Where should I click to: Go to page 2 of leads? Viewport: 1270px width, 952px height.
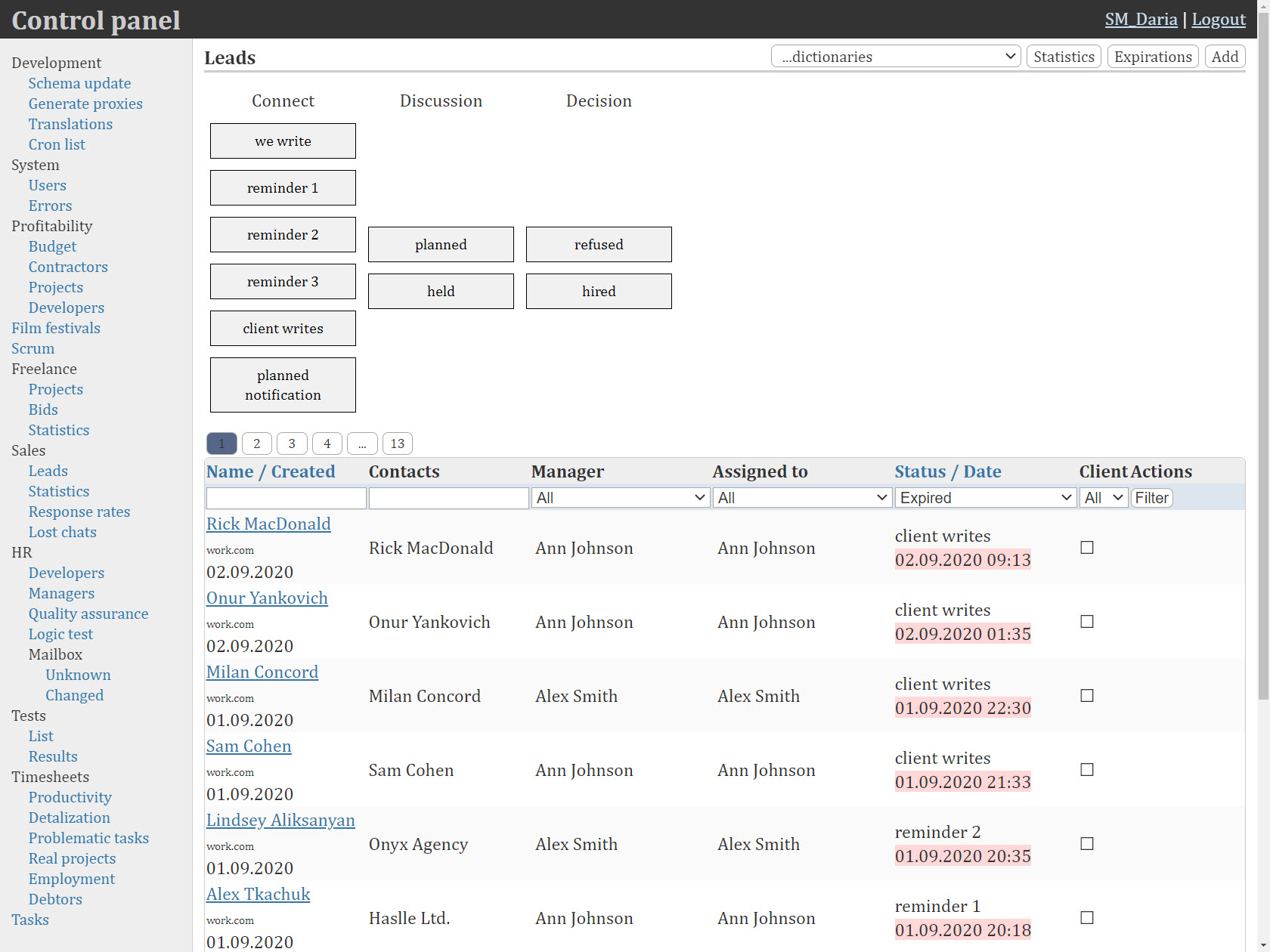(x=257, y=444)
